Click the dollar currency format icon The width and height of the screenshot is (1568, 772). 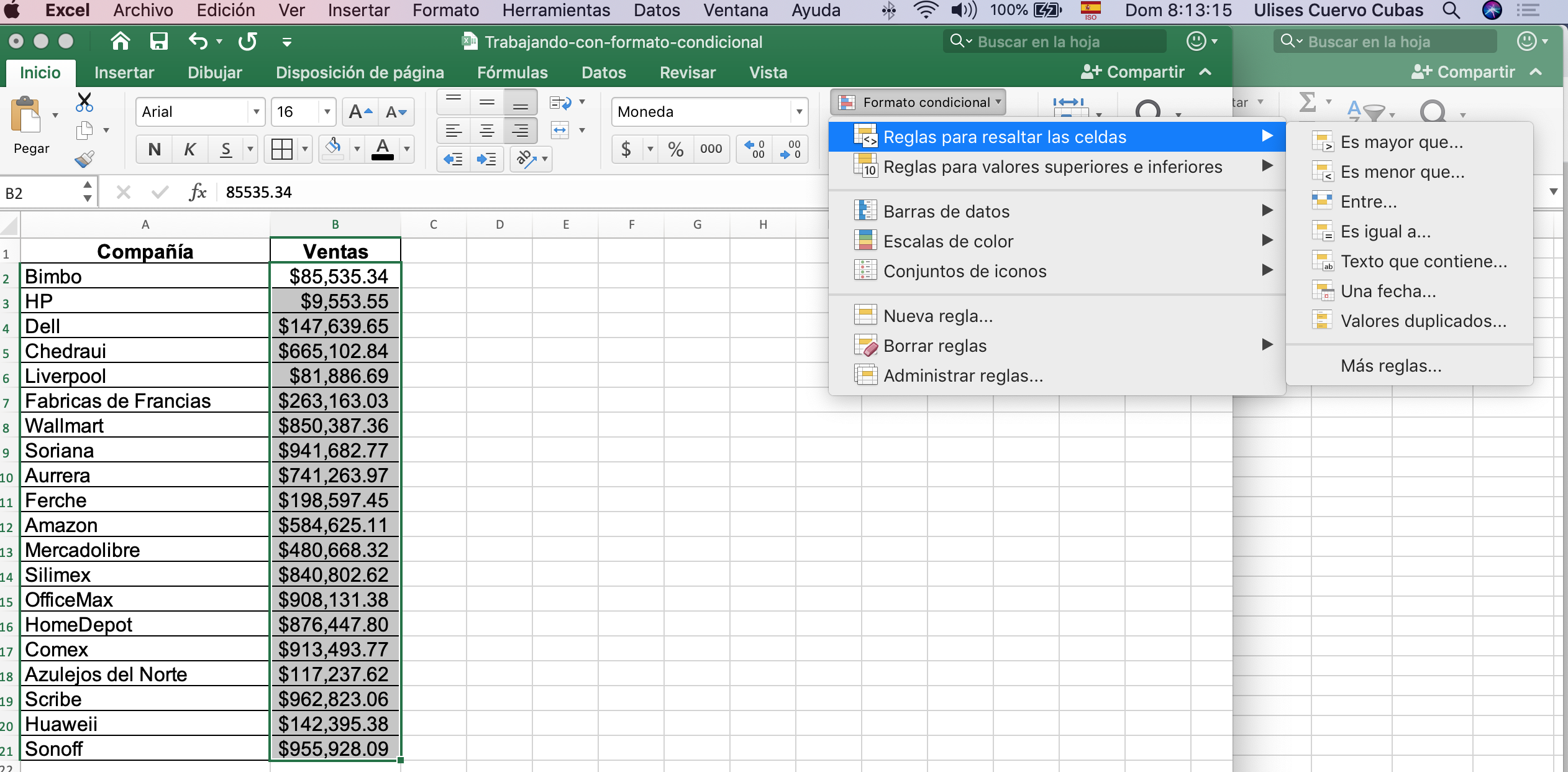coord(626,149)
